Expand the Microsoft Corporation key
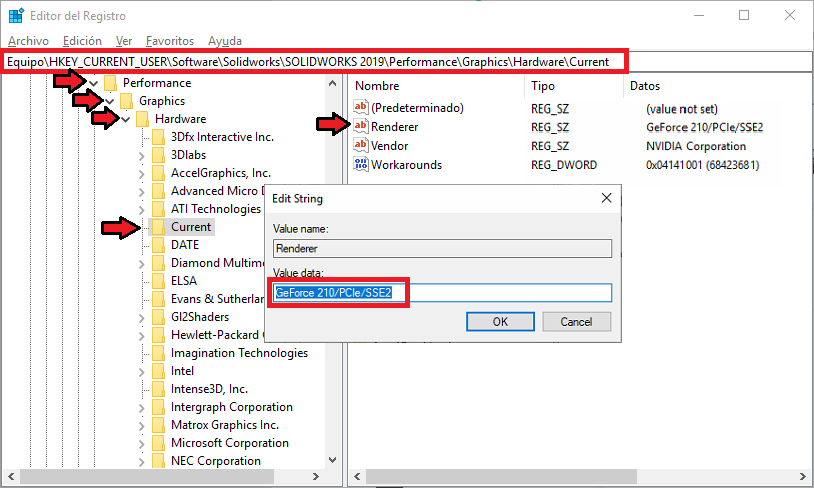Screen dimensions: 814x488 coord(142,443)
